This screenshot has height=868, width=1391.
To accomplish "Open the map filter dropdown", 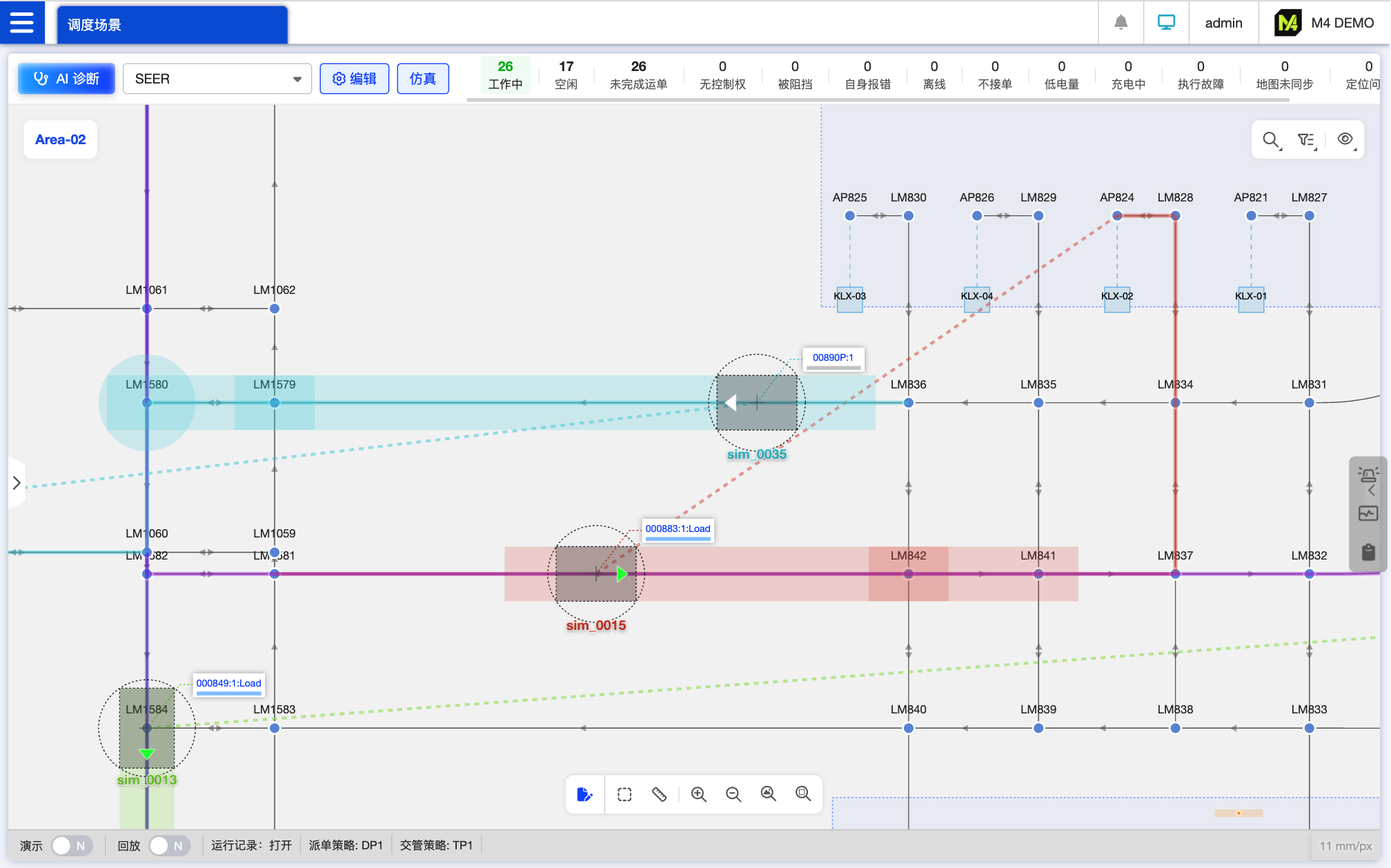I will [x=1306, y=140].
